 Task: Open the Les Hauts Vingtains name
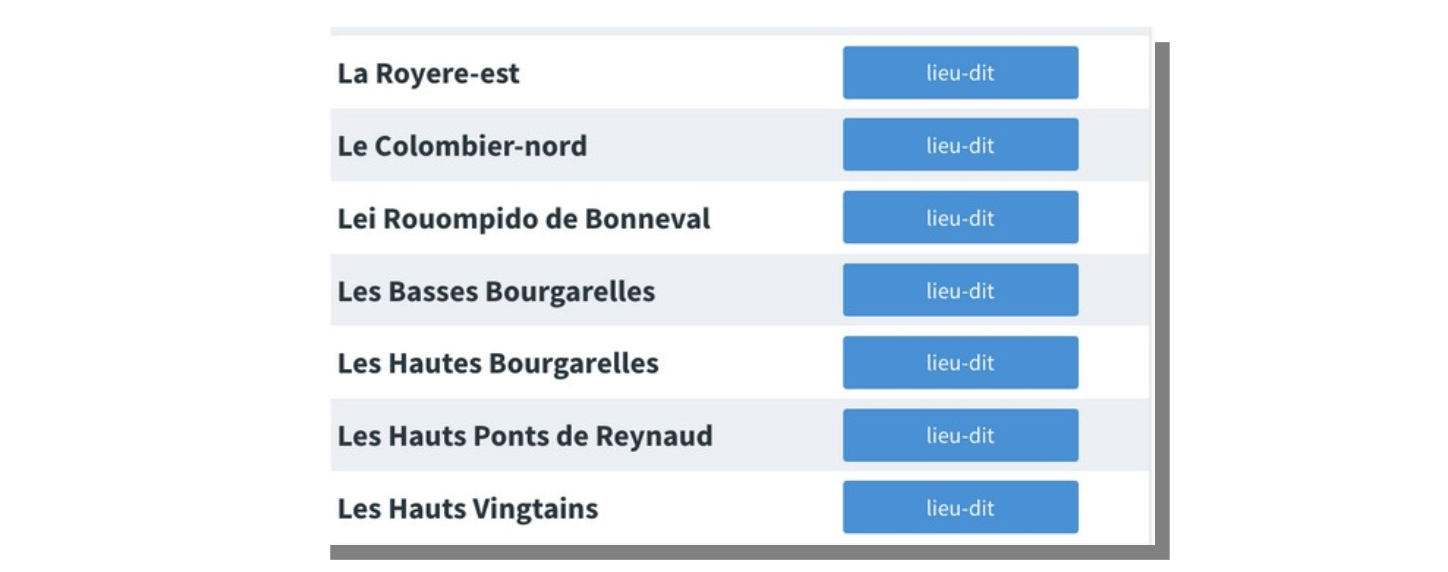tap(467, 509)
